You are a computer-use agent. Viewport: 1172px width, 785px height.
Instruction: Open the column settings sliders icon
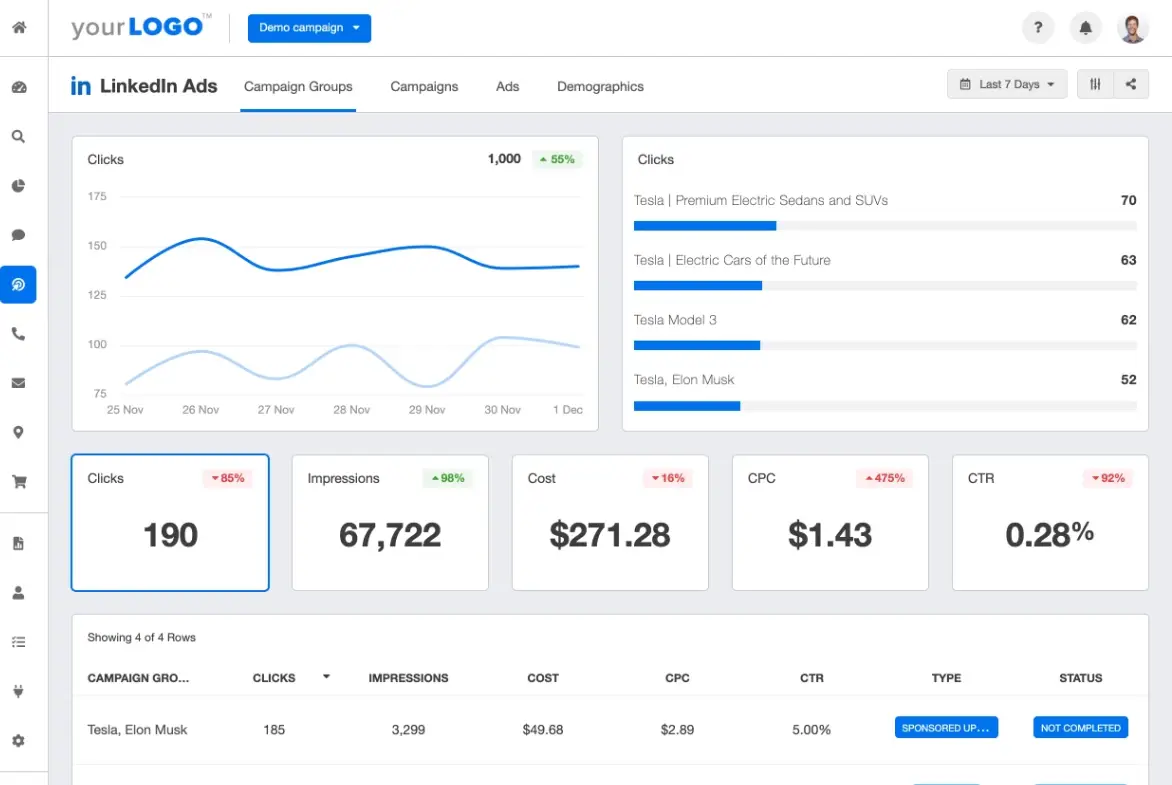[x=1095, y=85]
